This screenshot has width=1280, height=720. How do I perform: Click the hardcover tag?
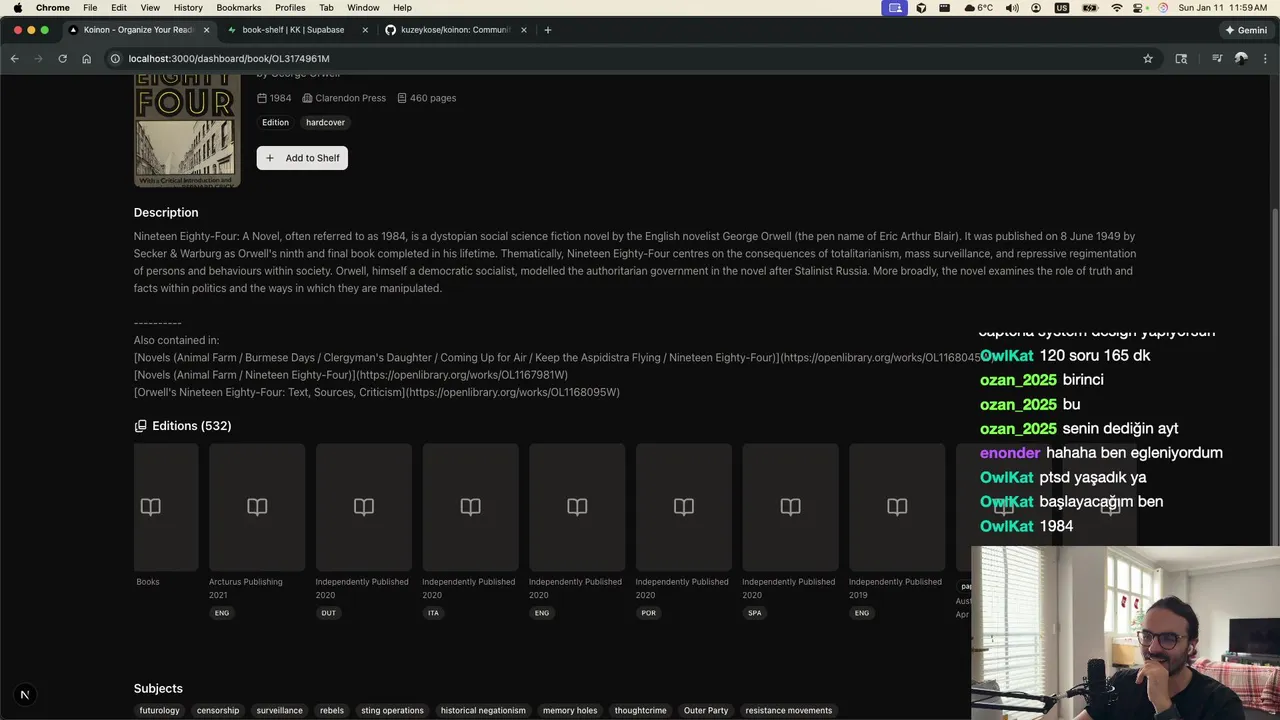pos(325,123)
